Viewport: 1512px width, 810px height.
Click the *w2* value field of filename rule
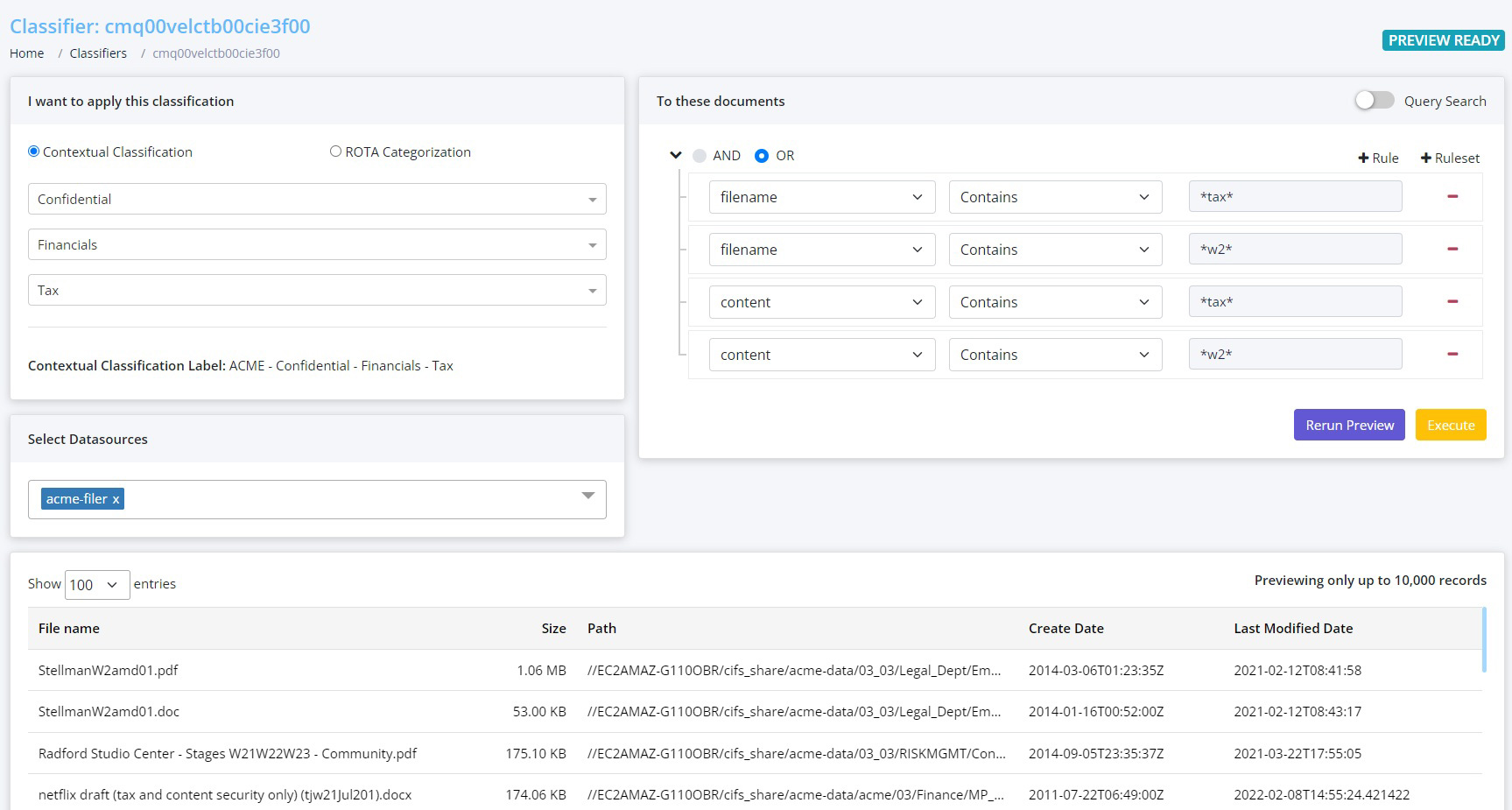1295,250
